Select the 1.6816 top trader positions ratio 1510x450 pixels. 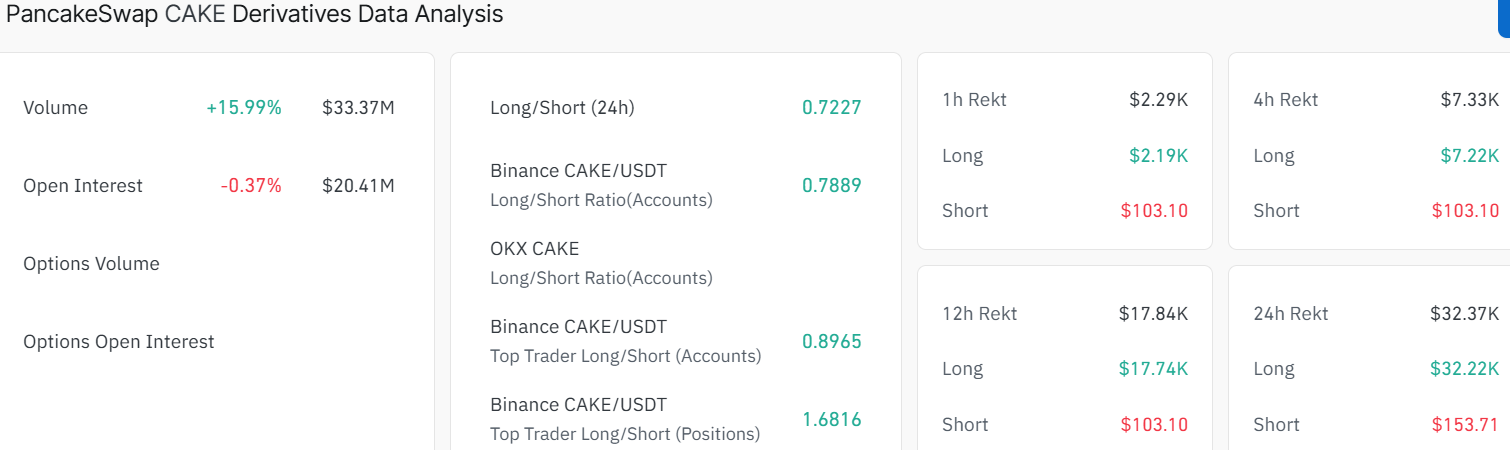(x=831, y=419)
